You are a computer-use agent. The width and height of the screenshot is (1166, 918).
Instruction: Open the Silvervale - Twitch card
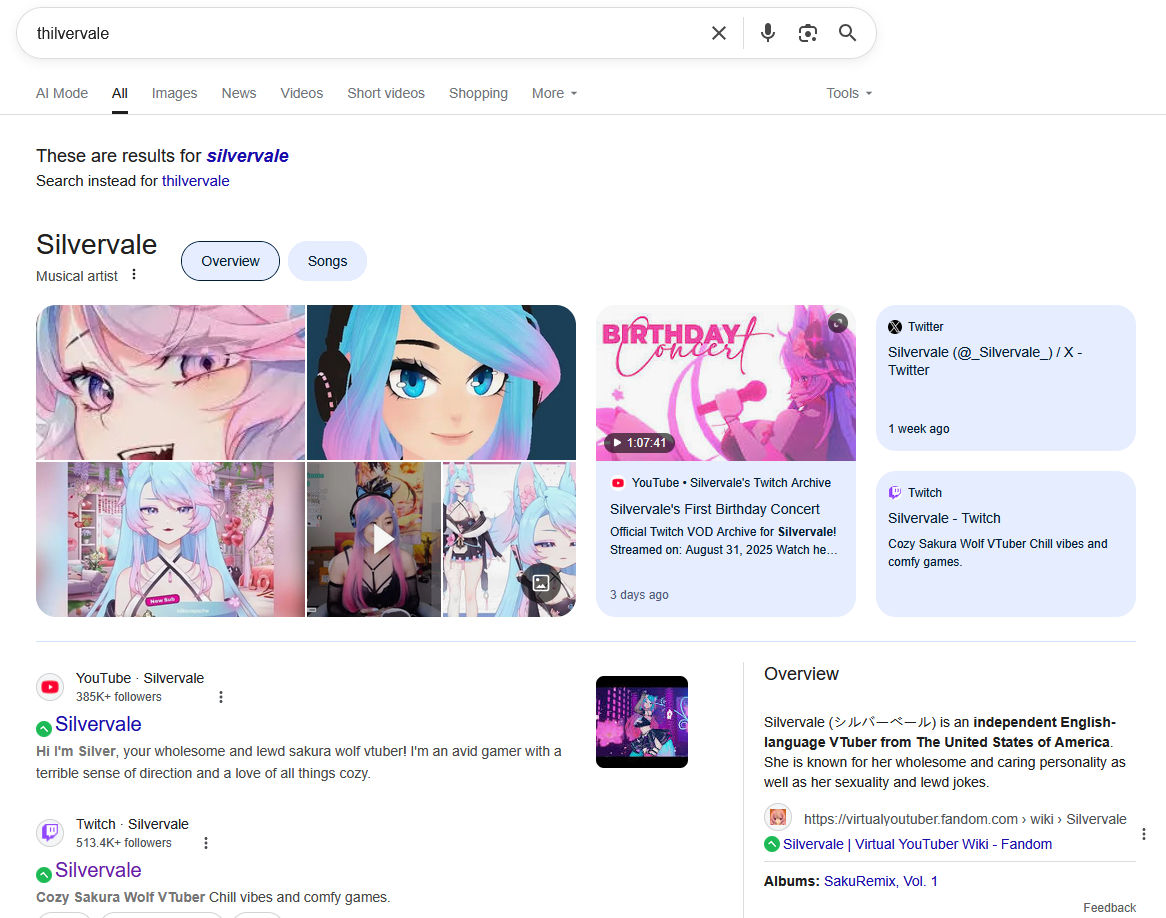pyautogui.click(x=1005, y=544)
